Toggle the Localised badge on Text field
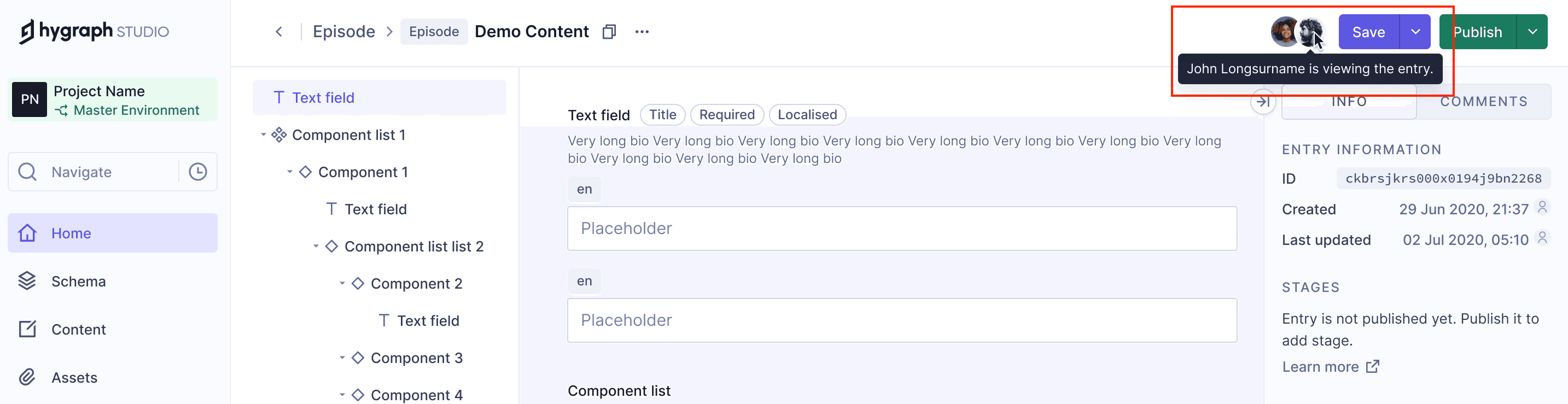The height and width of the screenshot is (404, 1568). point(807,114)
